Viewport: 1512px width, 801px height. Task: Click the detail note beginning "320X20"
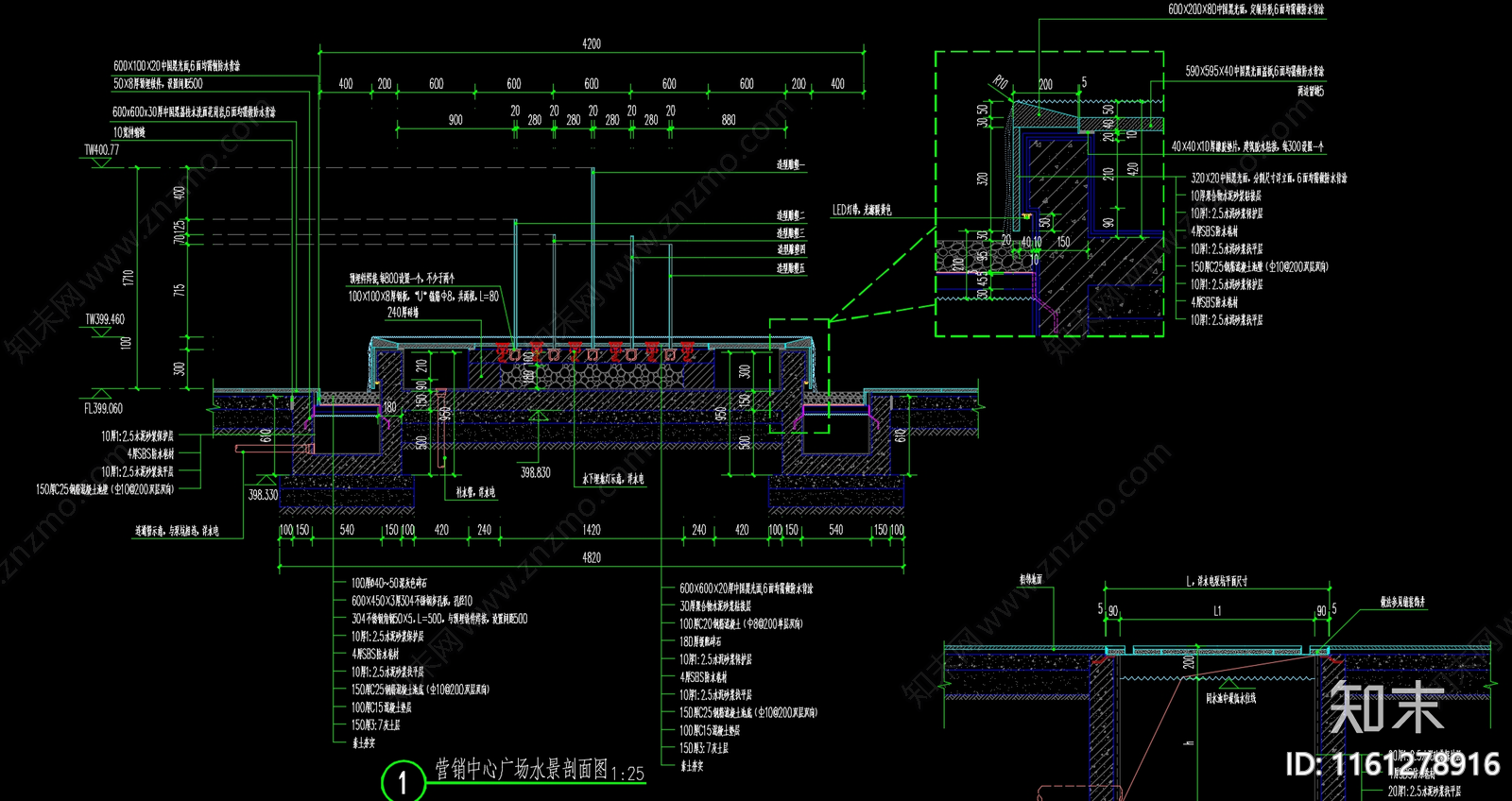click(1269, 178)
